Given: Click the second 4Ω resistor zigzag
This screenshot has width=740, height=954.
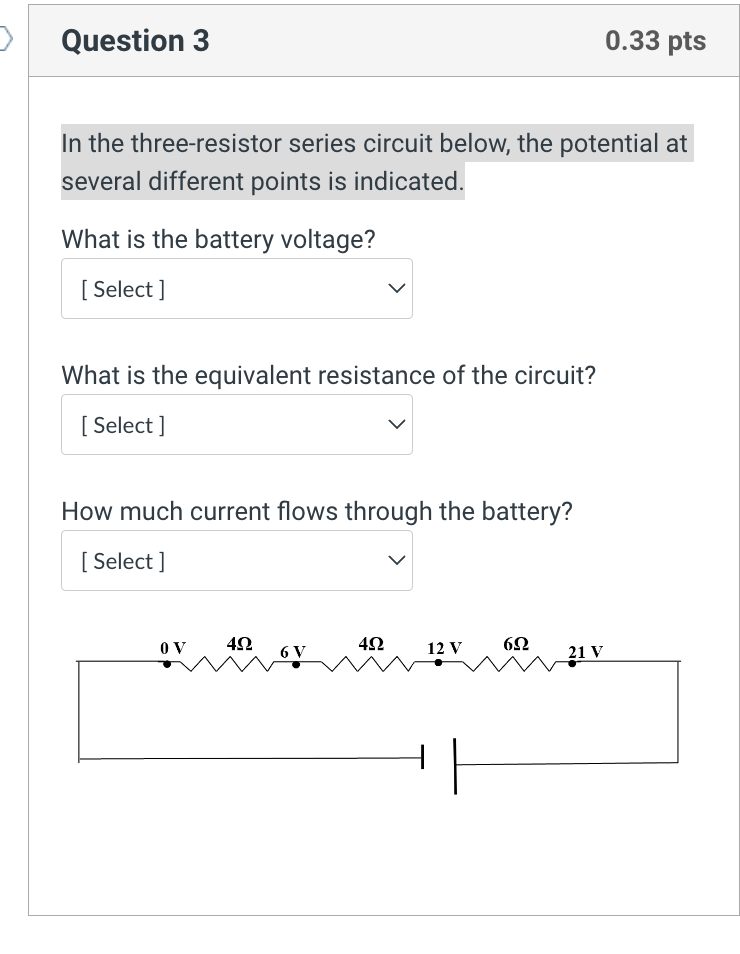Looking at the screenshot, I should click(x=365, y=662).
